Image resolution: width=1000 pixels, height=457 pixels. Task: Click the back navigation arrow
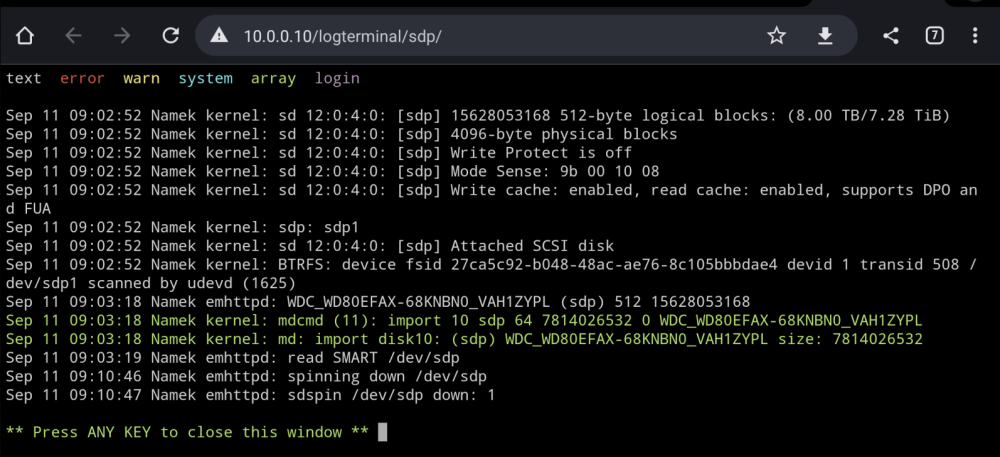pyautogui.click(x=73, y=36)
